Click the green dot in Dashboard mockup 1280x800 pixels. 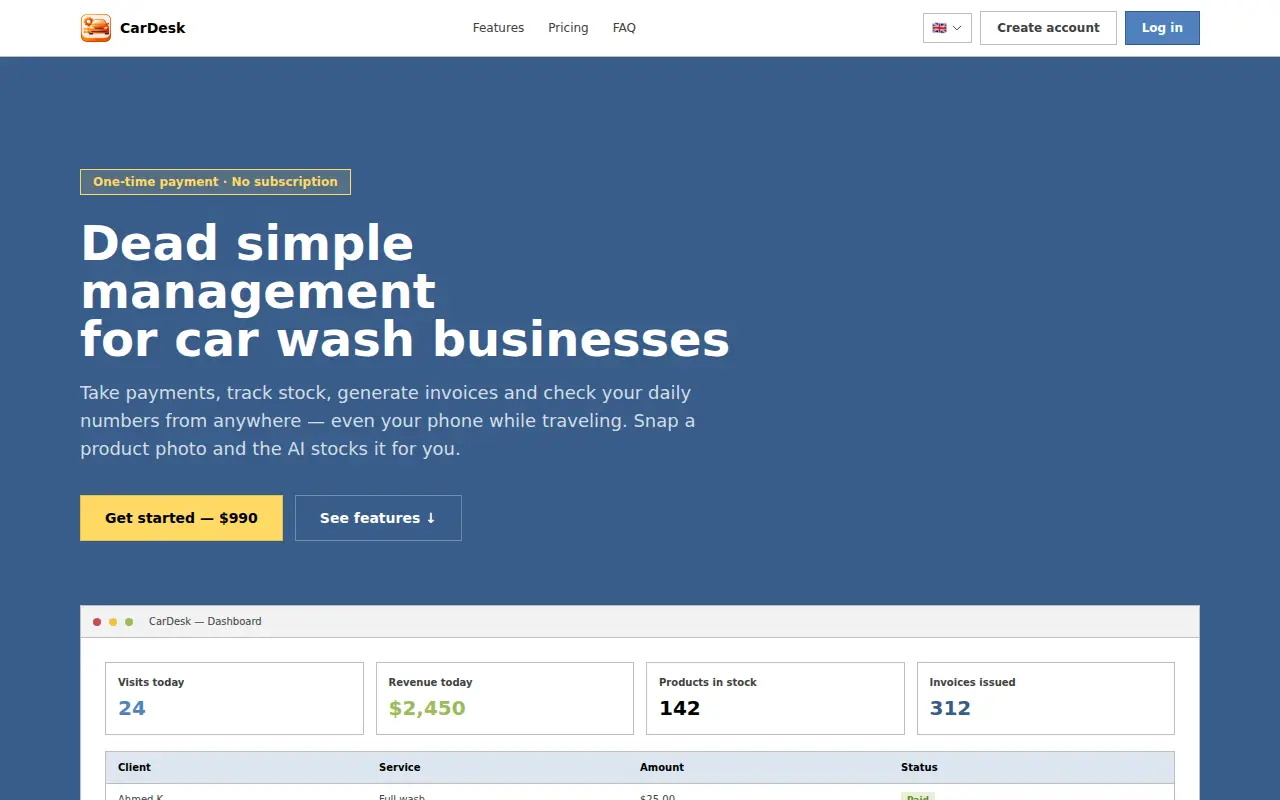[129, 622]
